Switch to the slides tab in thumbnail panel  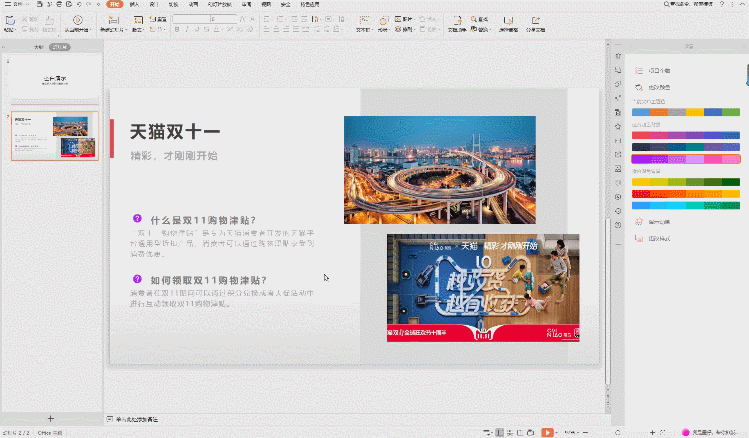[59, 47]
